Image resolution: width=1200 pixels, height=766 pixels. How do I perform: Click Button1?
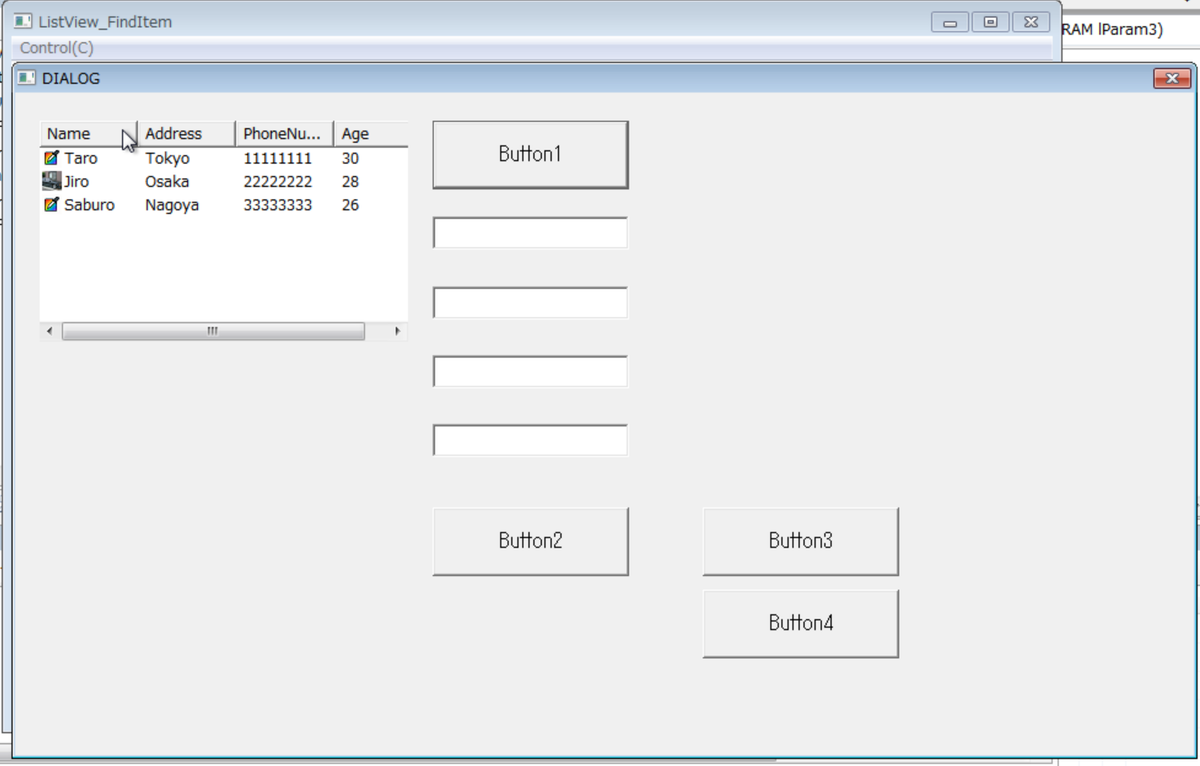tap(530, 154)
